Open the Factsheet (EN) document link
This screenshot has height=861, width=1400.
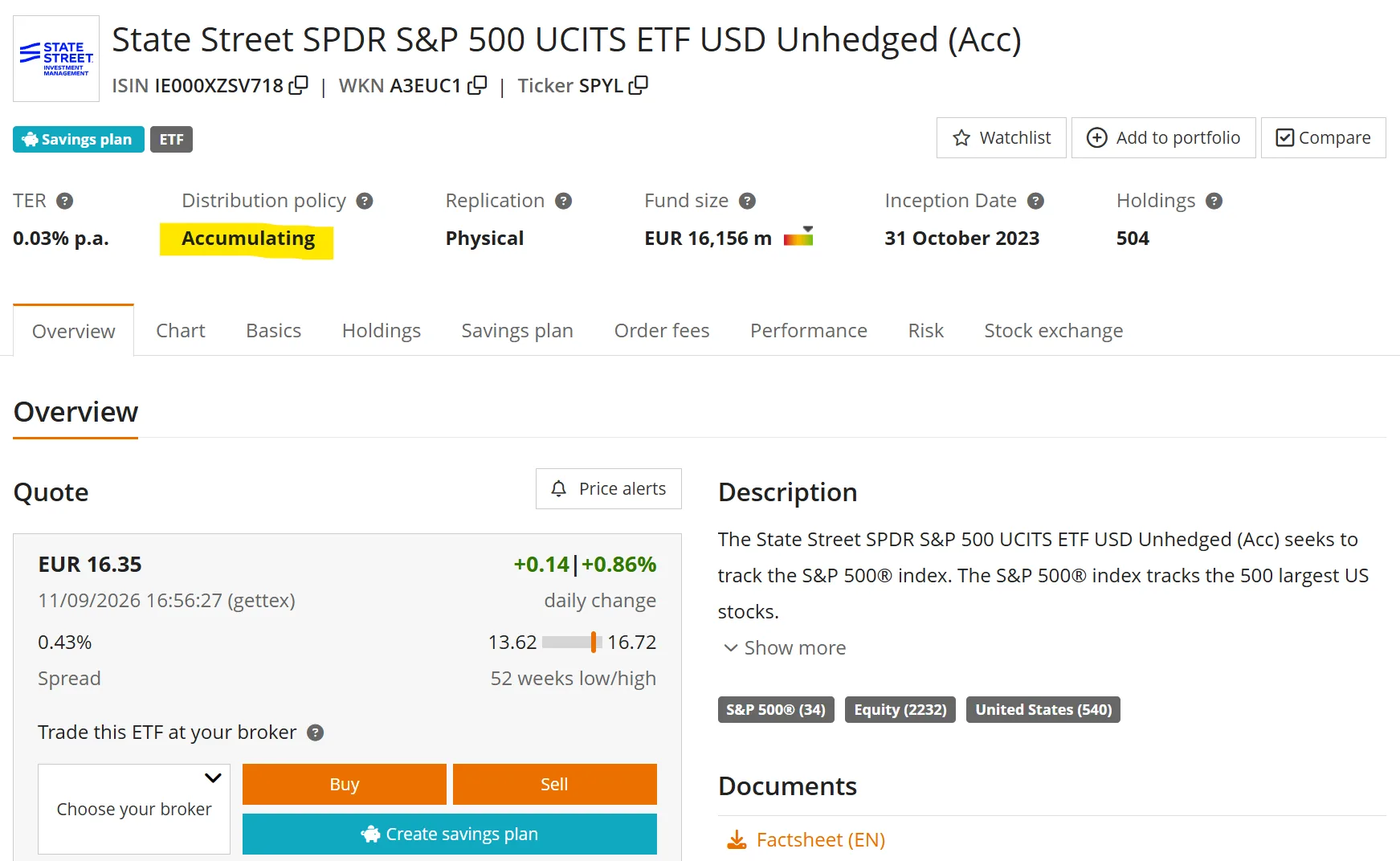[x=821, y=840]
